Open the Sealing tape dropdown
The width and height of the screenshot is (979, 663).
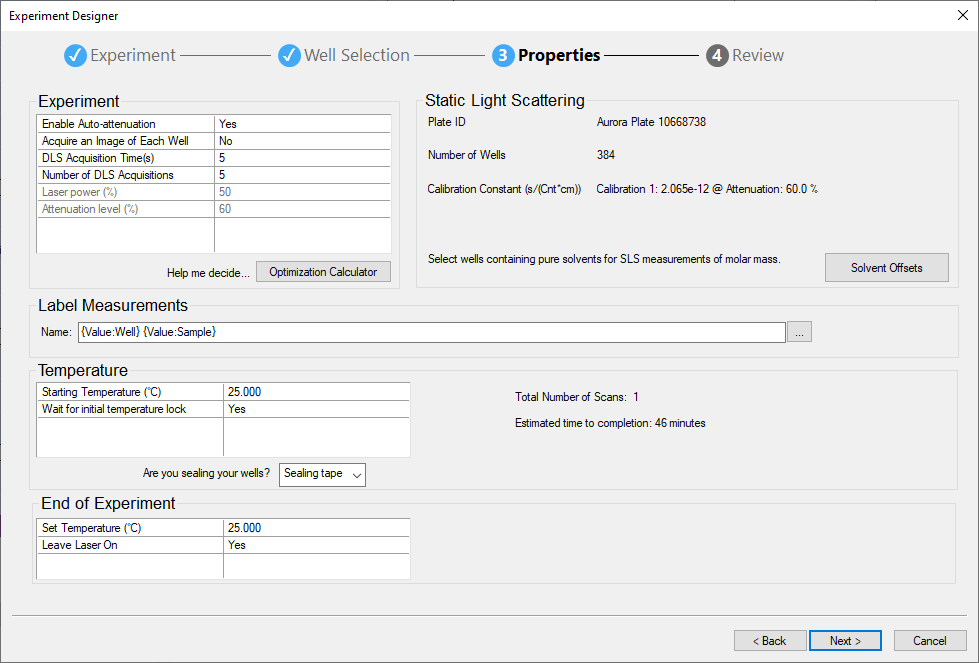click(x=322, y=474)
